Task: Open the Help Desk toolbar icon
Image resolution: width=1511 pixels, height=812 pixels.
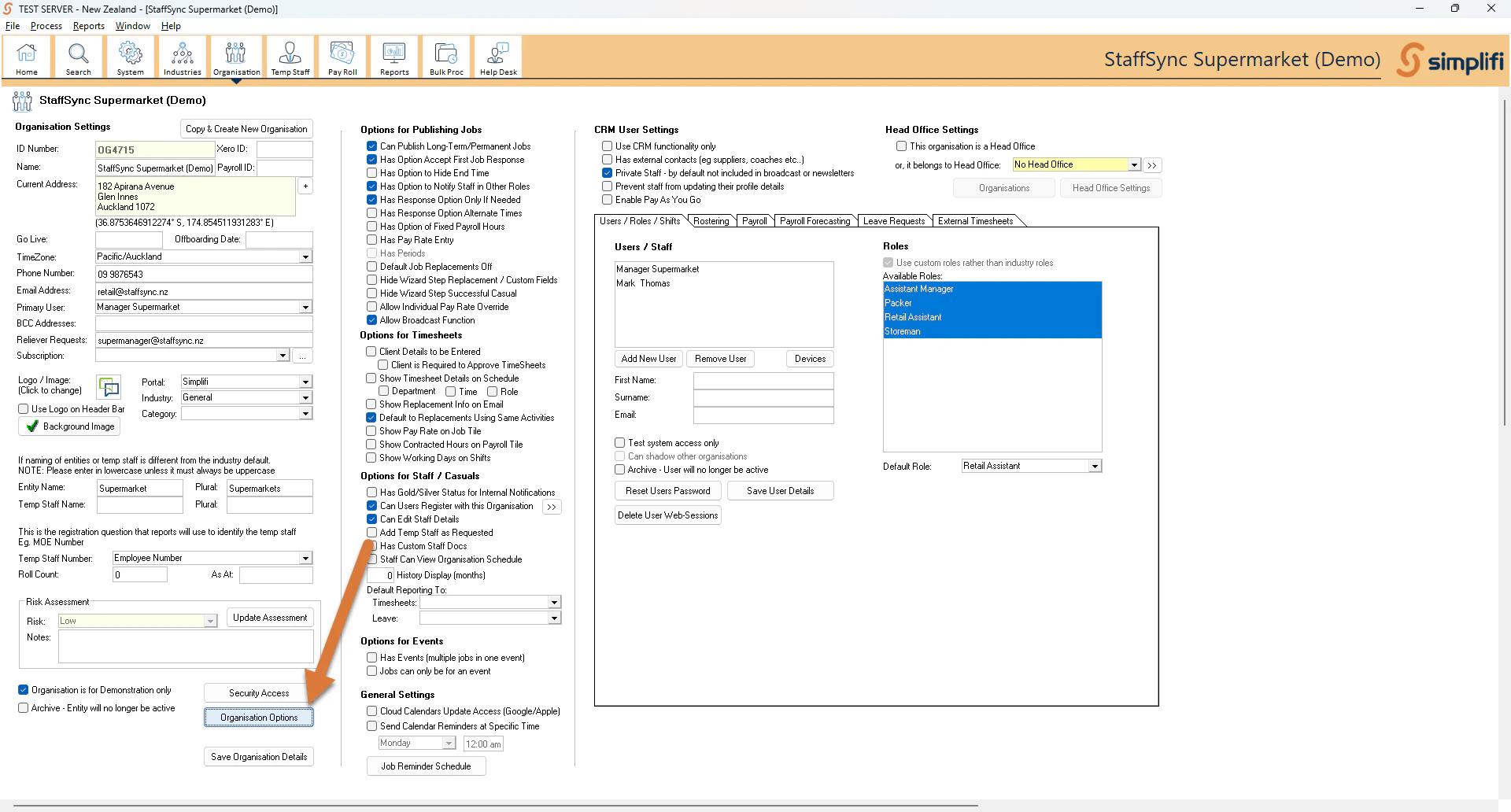Action: click(498, 57)
